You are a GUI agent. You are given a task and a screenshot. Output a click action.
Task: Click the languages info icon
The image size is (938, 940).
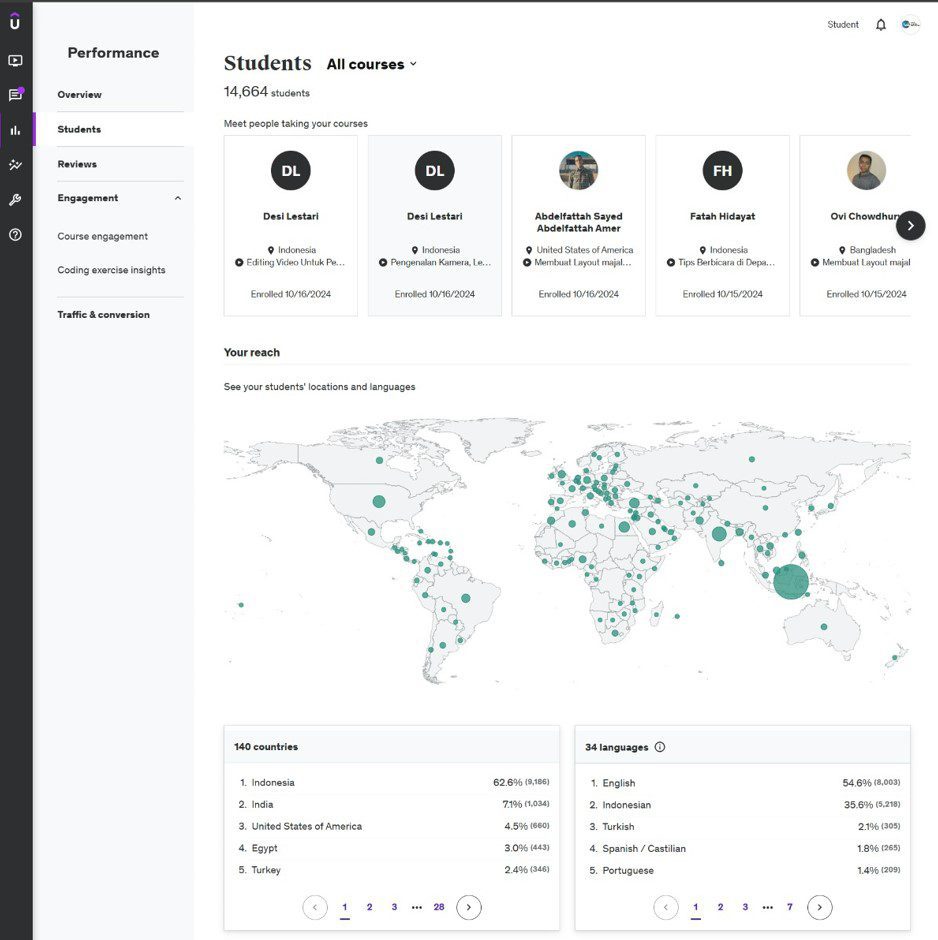(x=660, y=747)
